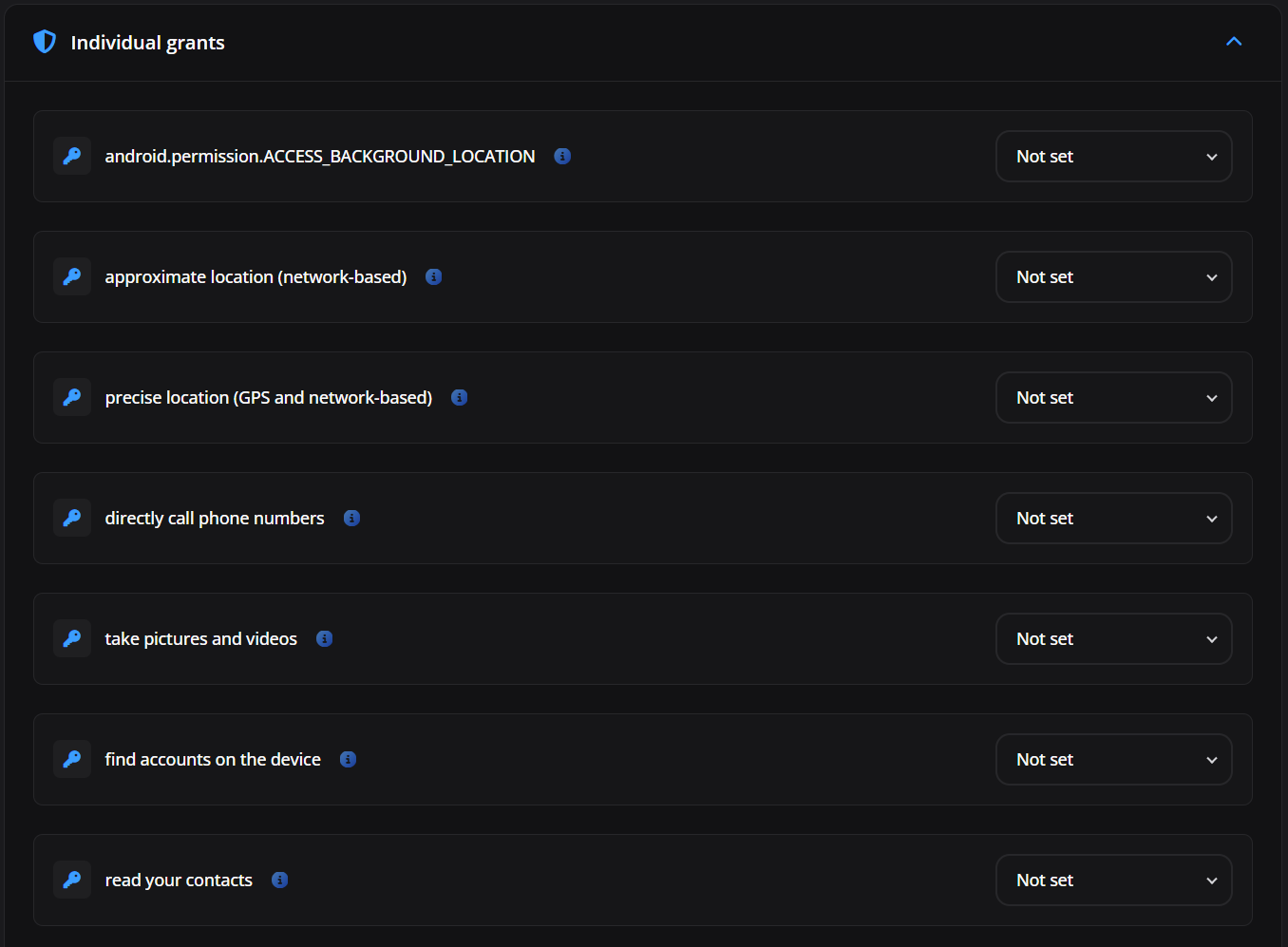The height and width of the screenshot is (947, 1288).
Task: Click key icon for read your contacts
Action: point(72,880)
